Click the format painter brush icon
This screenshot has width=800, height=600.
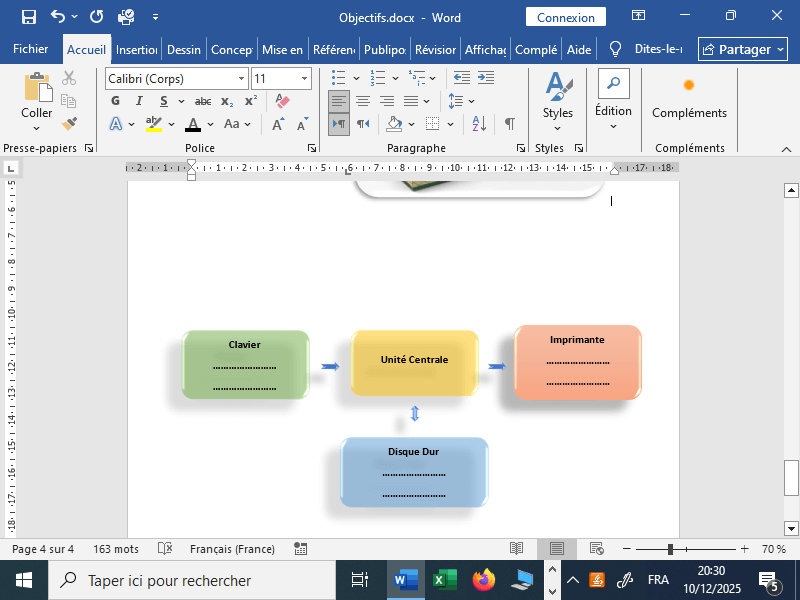pyautogui.click(x=69, y=123)
